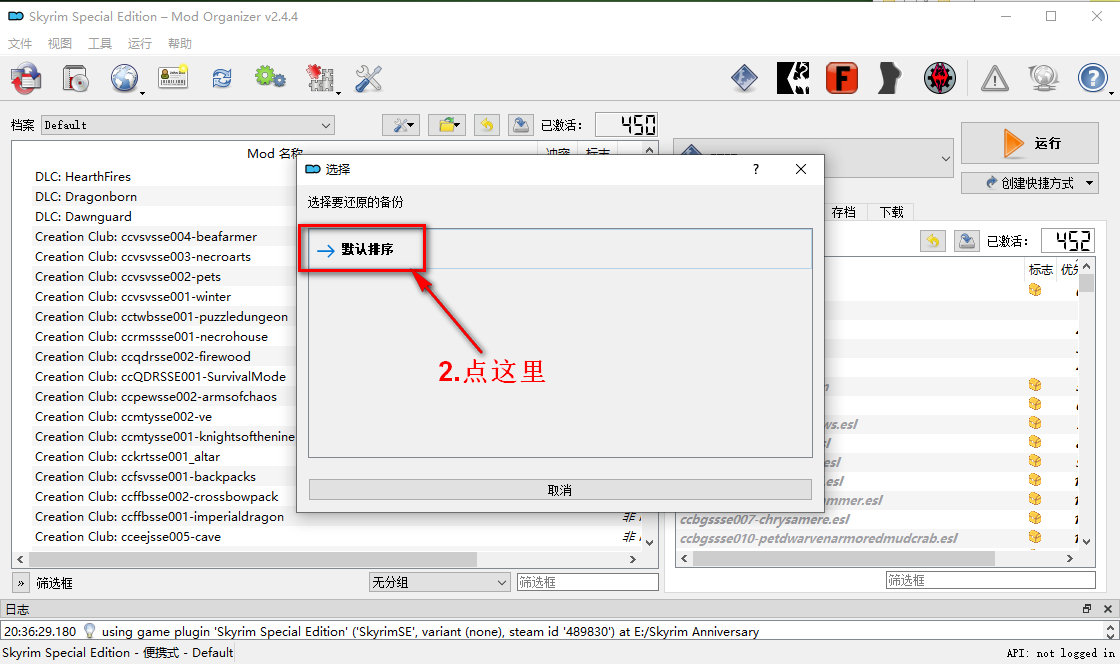Click the warning triangle notifications icon
The height and width of the screenshot is (664, 1120).
click(x=994, y=77)
